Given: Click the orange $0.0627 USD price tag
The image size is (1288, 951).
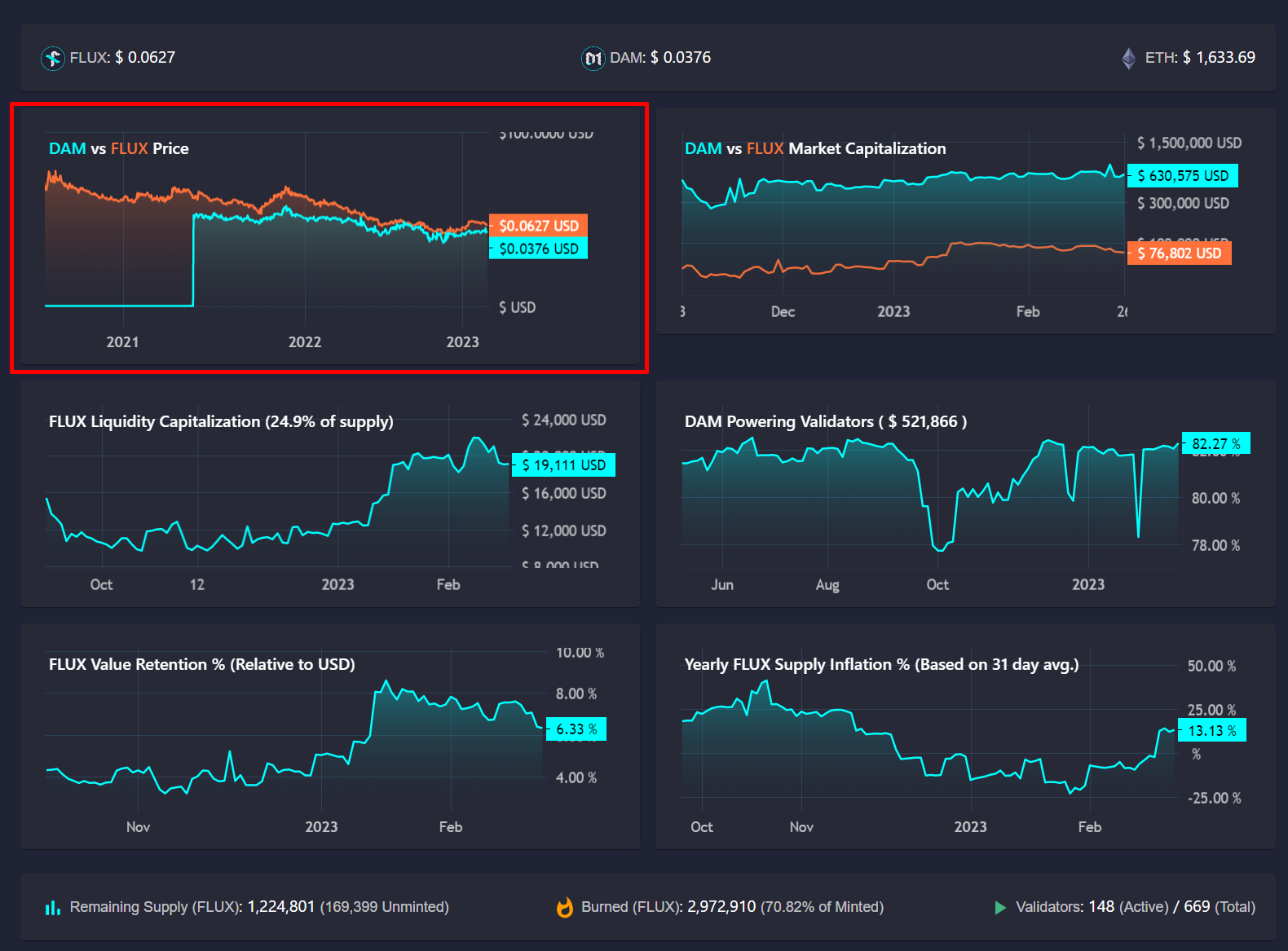Looking at the screenshot, I should (538, 226).
